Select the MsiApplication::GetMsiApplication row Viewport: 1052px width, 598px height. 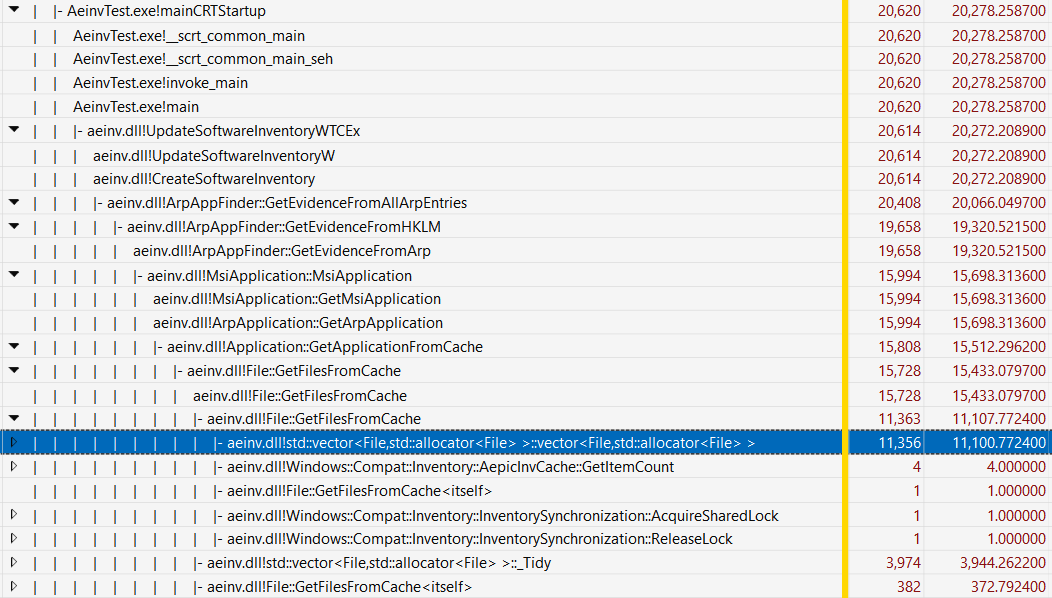297,299
